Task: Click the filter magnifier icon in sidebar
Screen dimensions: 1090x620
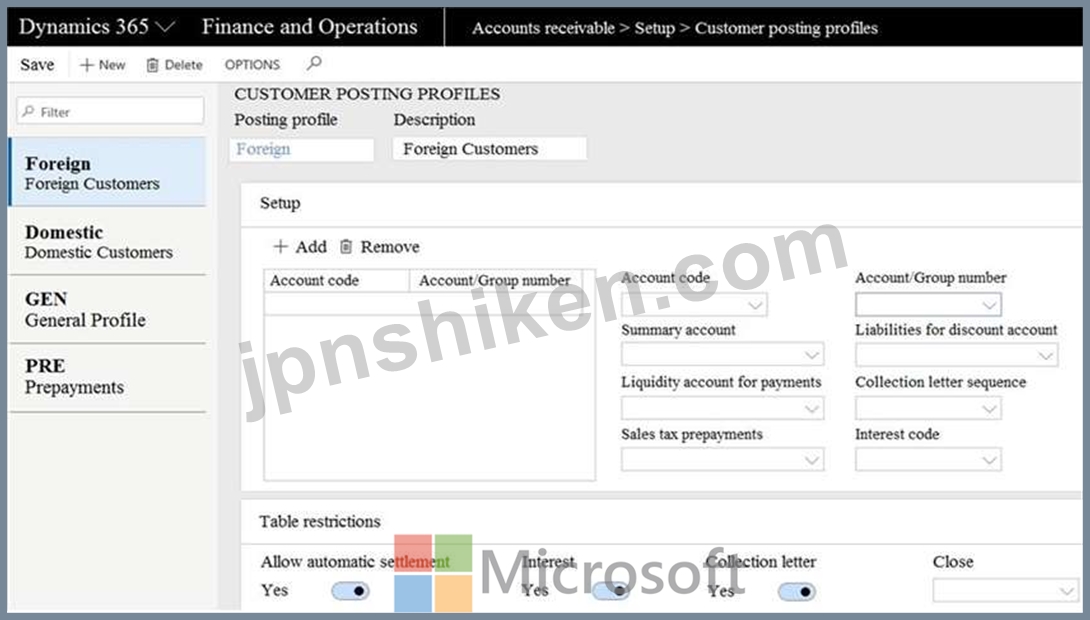Action: pos(29,111)
